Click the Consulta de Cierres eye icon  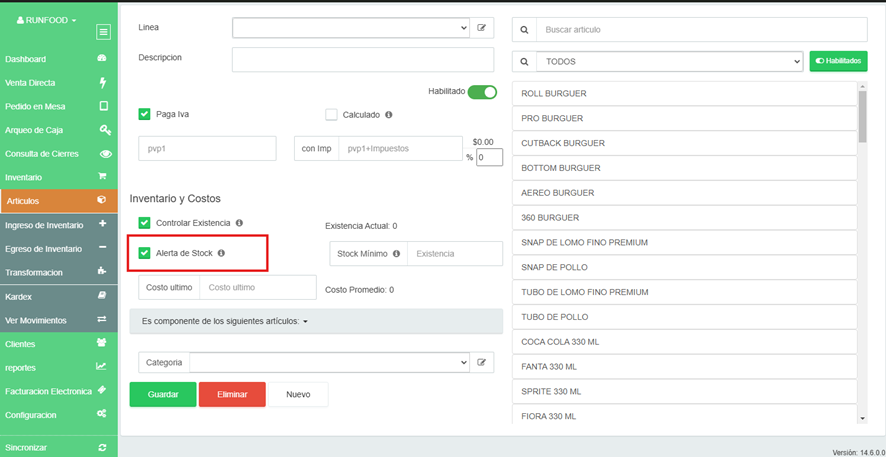click(x=105, y=154)
